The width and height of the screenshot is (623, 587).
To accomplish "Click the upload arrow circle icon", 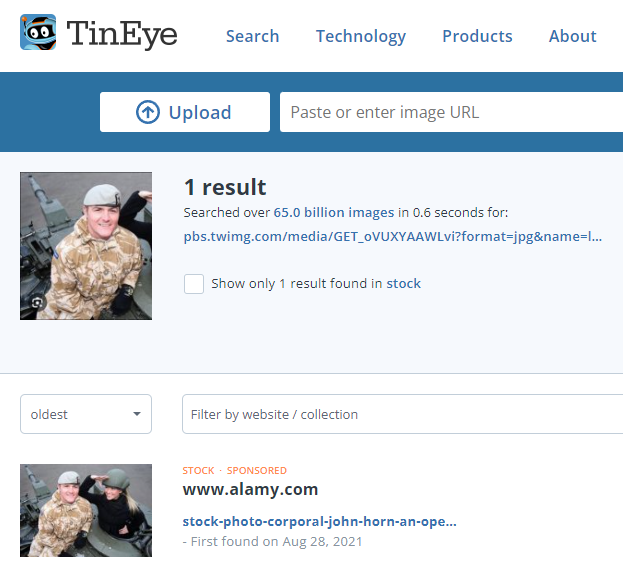I will point(148,112).
